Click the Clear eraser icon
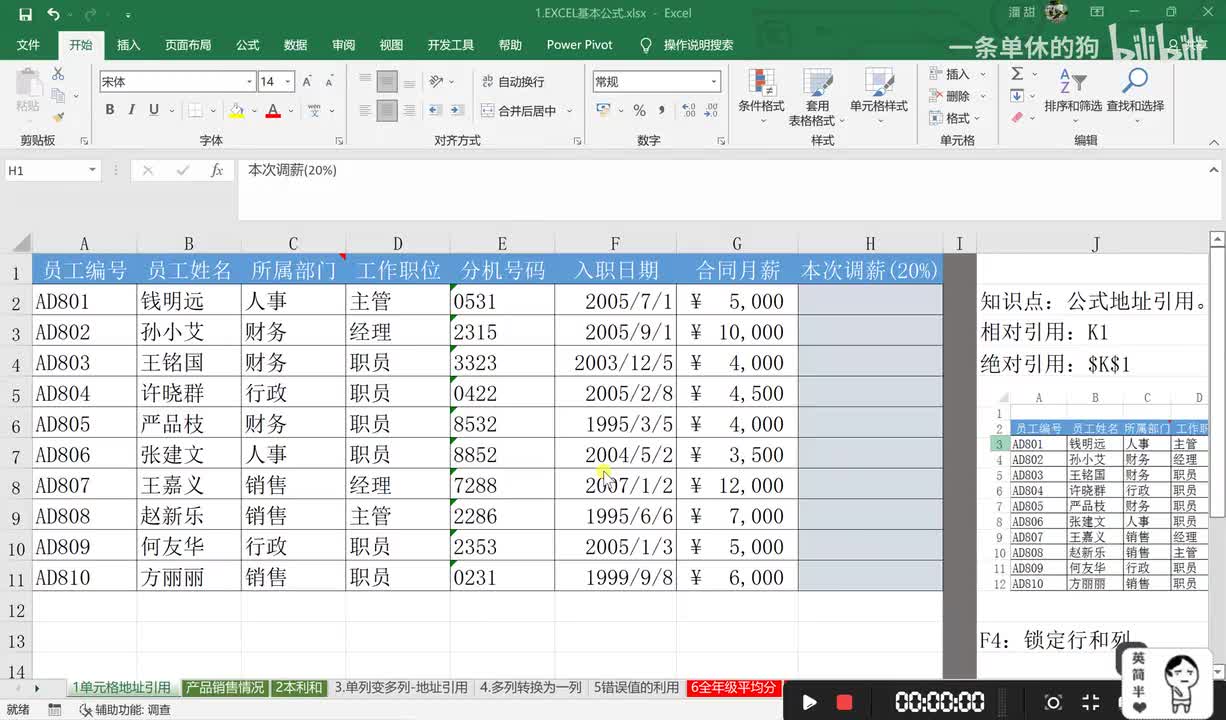The image size is (1226, 720). coord(1017,118)
